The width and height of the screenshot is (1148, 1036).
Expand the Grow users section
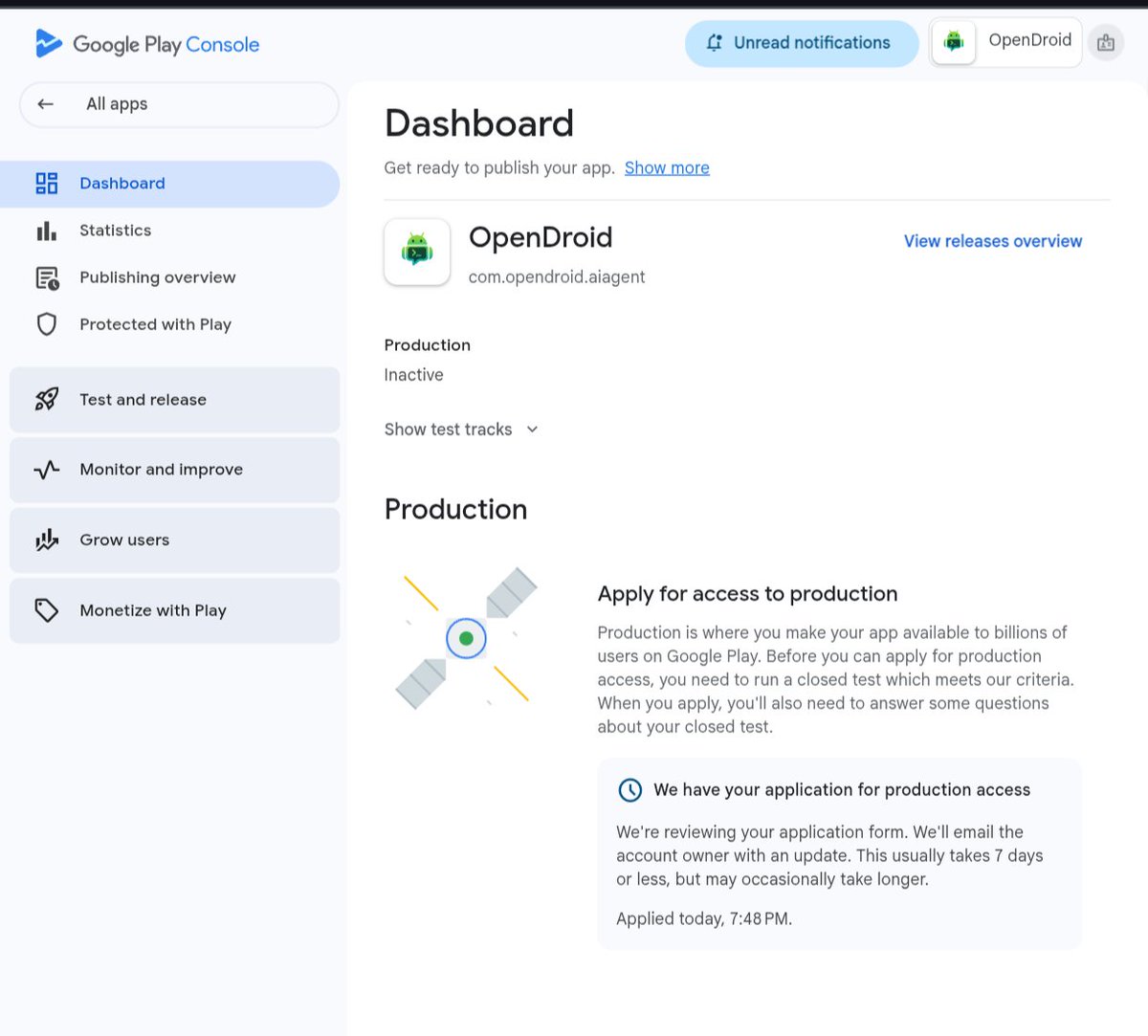click(x=175, y=540)
